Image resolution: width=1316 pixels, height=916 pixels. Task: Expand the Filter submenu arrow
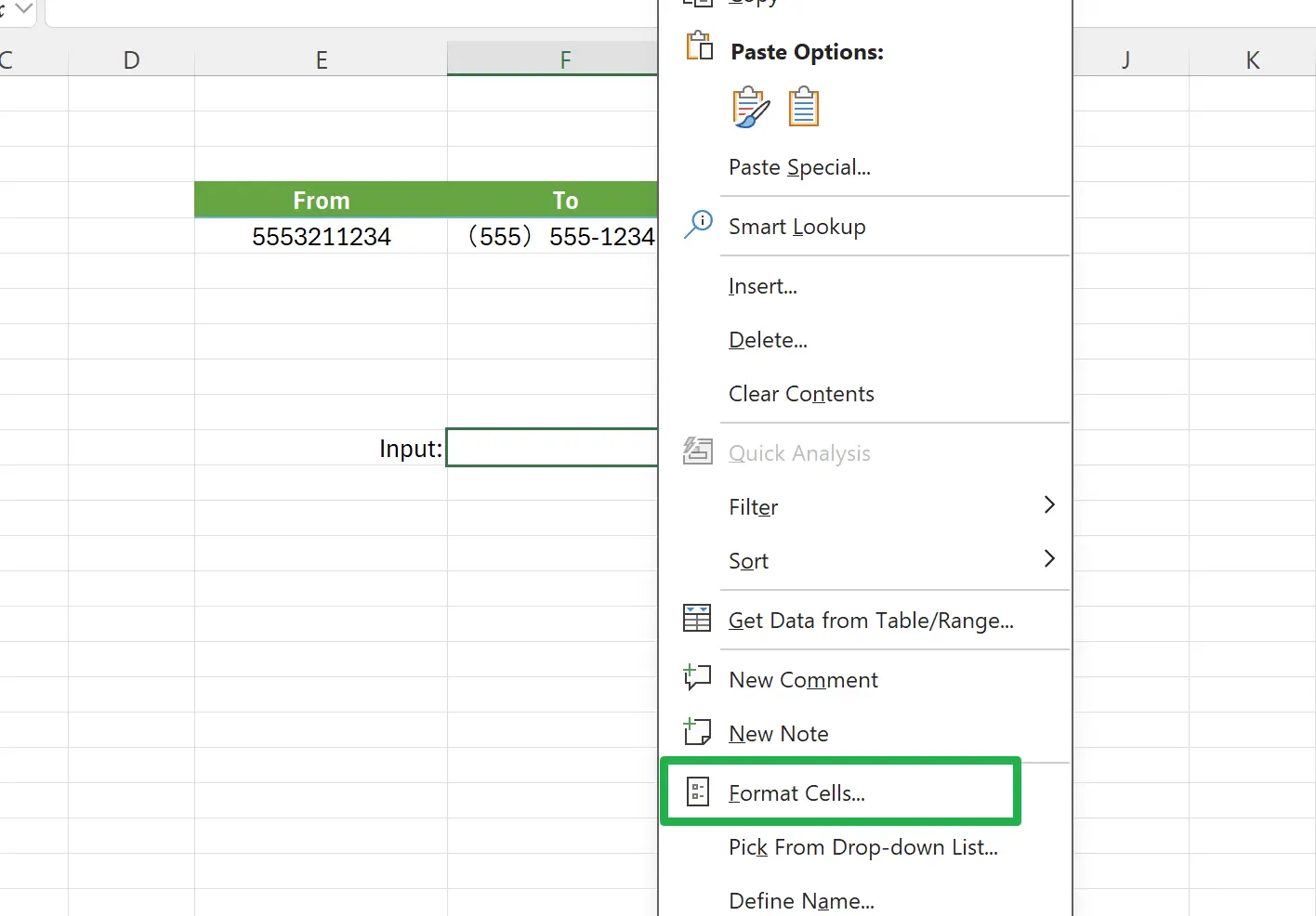pyautogui.click(x=1049, y=505)
